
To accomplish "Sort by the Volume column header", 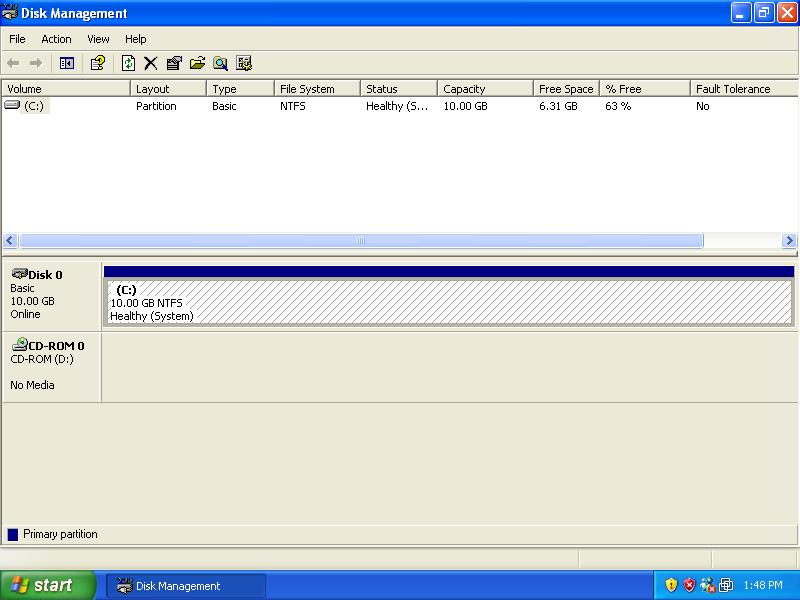I will 66,89.
